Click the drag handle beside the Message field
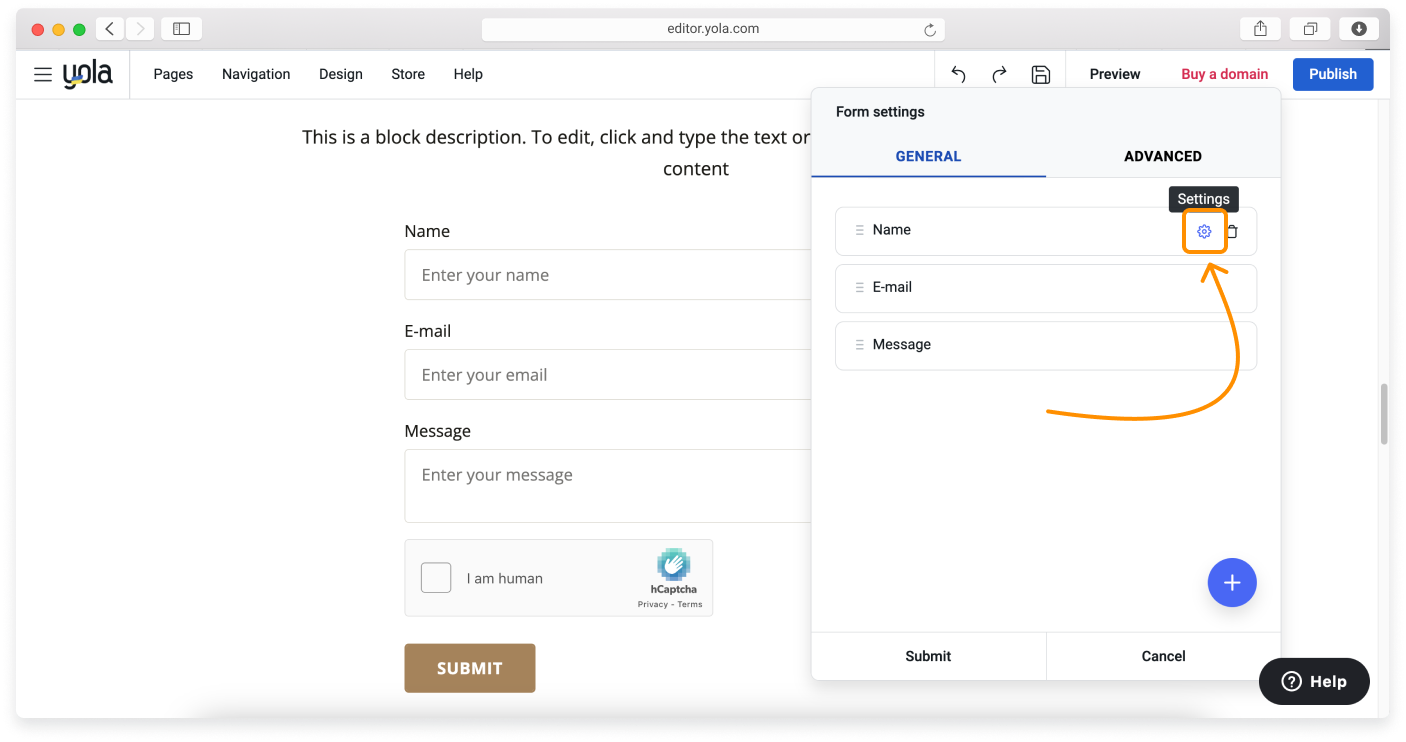 [x=860, y=345]
